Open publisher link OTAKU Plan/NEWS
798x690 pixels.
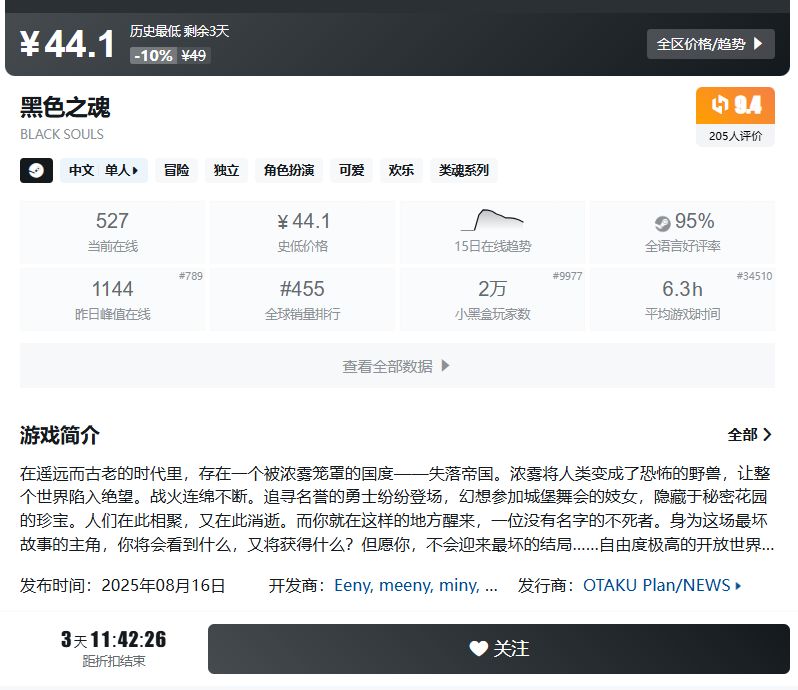pyautogui.click(x=662, y=585)
